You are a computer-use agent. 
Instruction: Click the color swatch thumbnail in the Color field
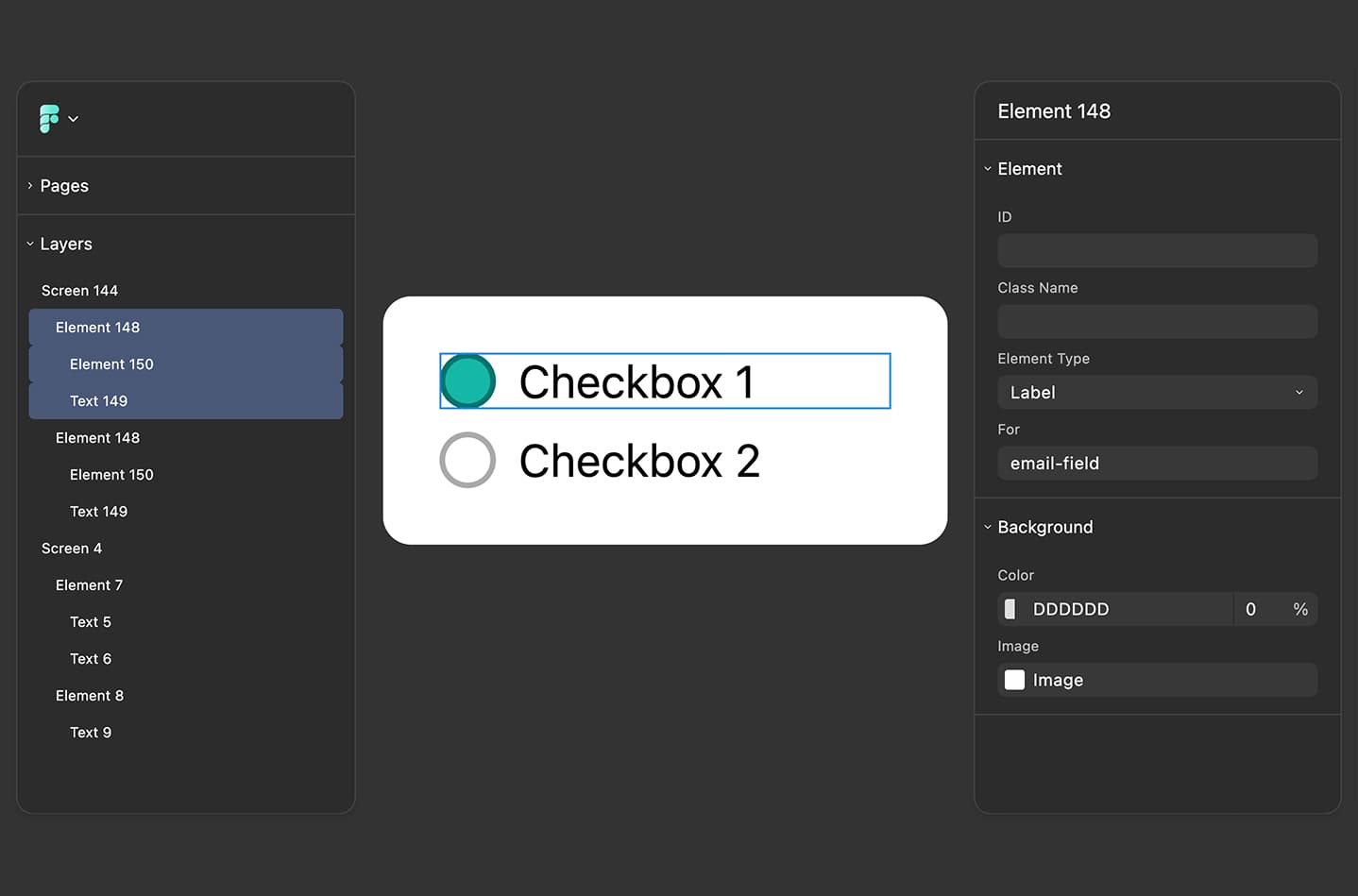pos(1010,609)
